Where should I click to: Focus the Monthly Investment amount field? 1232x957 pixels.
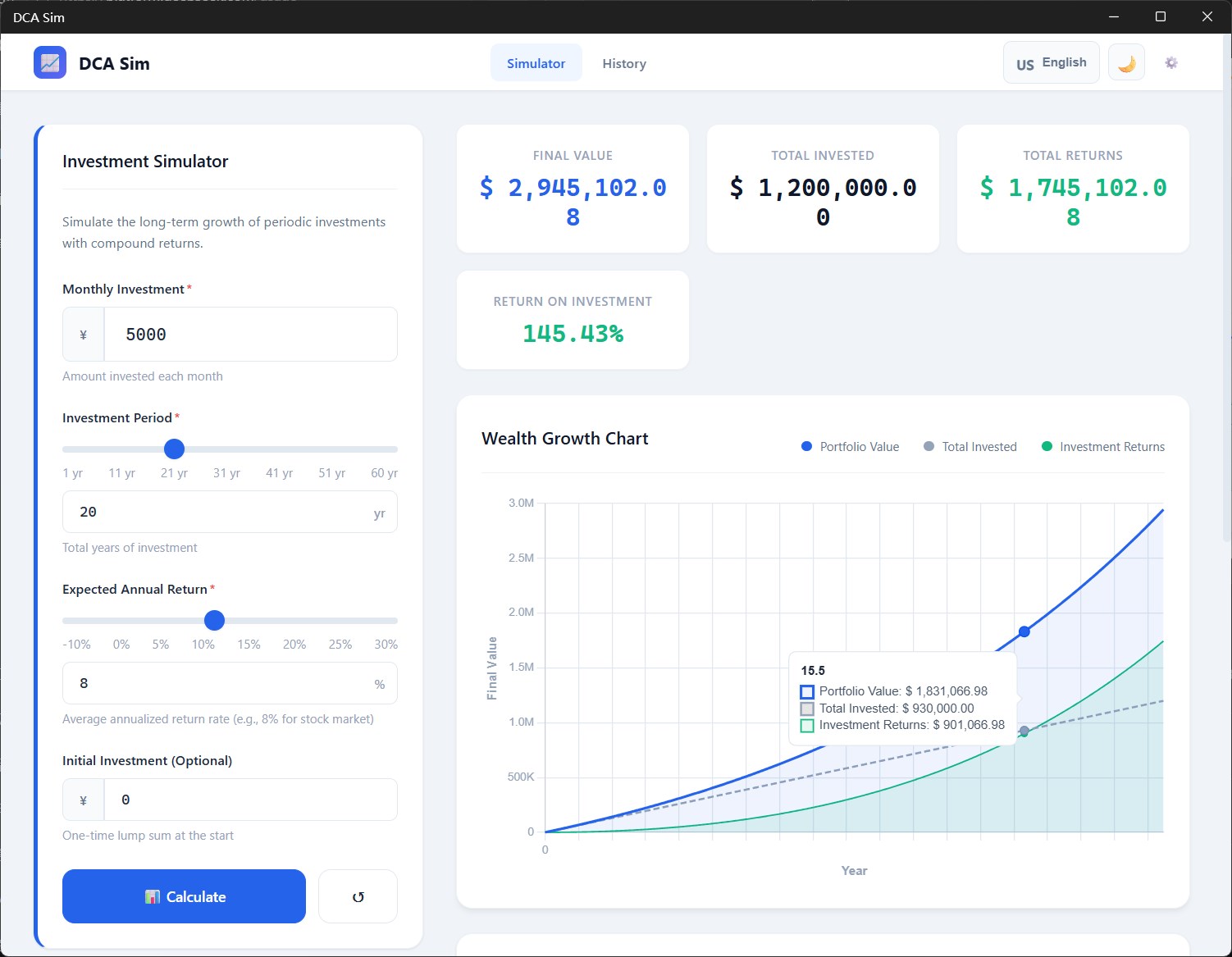coord(250,335)
